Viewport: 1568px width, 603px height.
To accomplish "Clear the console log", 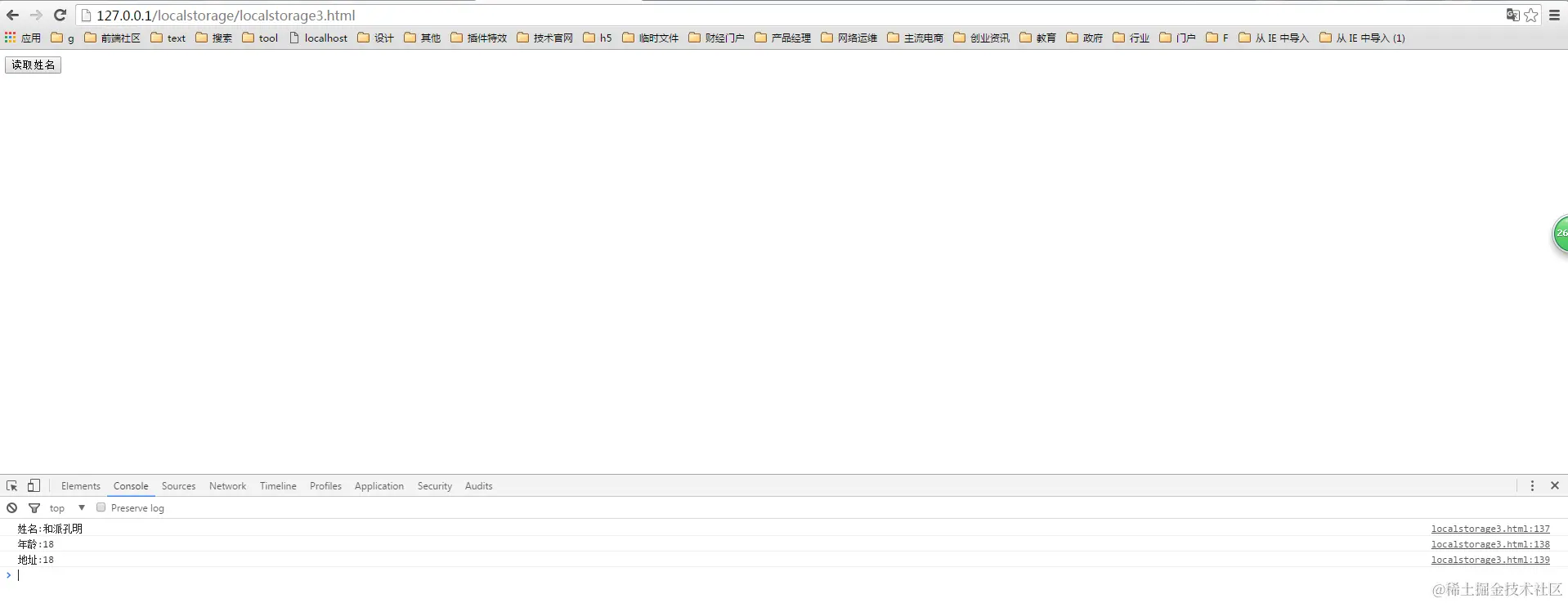I will [11, 507].
